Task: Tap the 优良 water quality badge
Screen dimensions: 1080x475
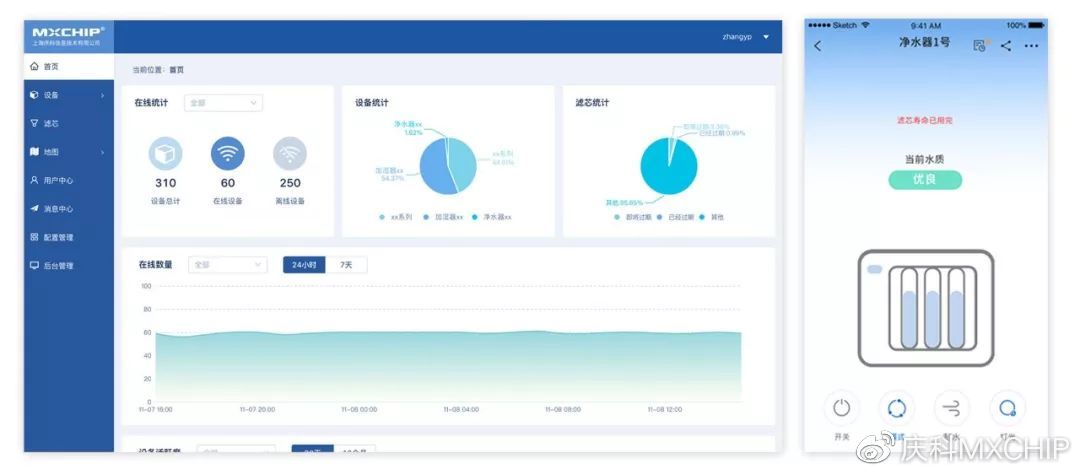Action: tap(925, 180)
